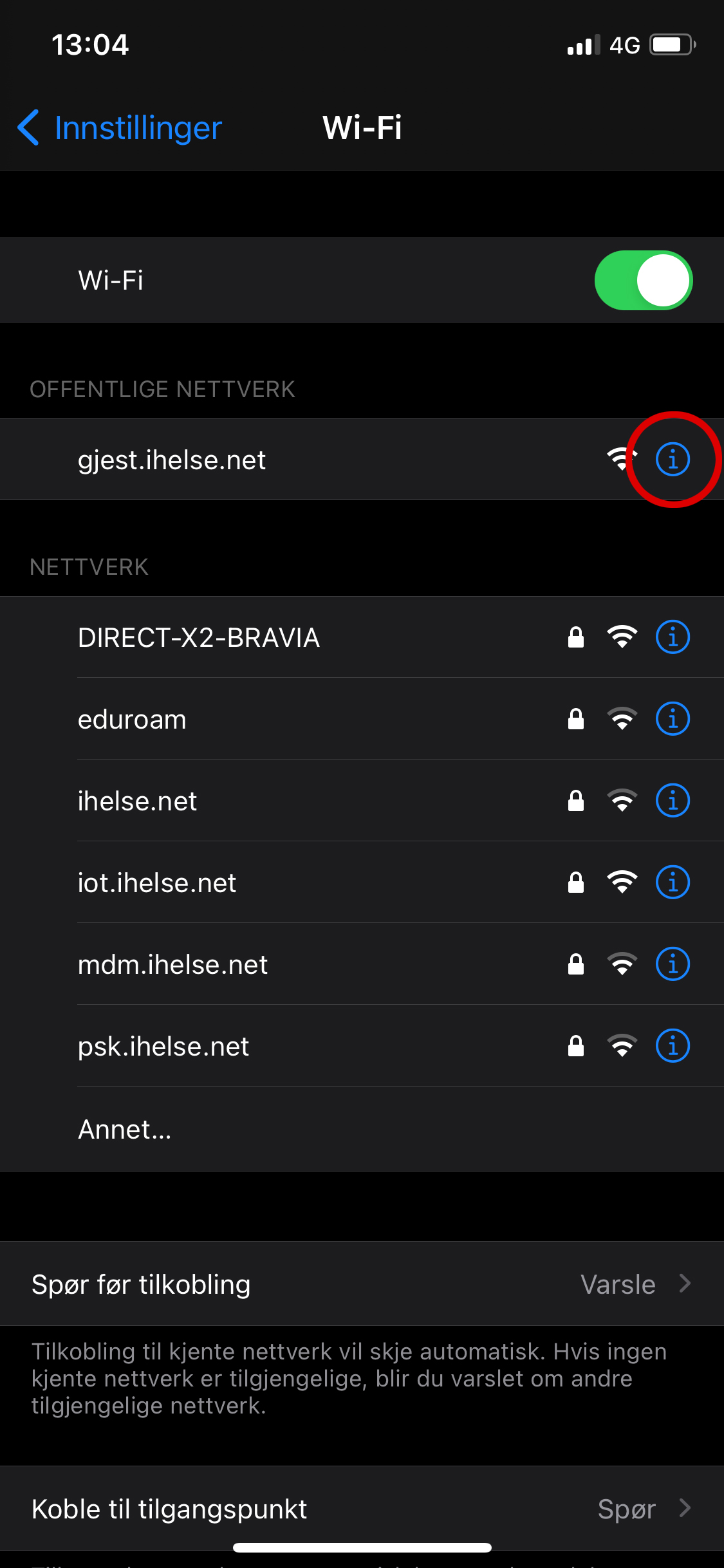724x1568 pixels.
Task: Open info for gjest.ihelse.net network
Action: point(673,460)
